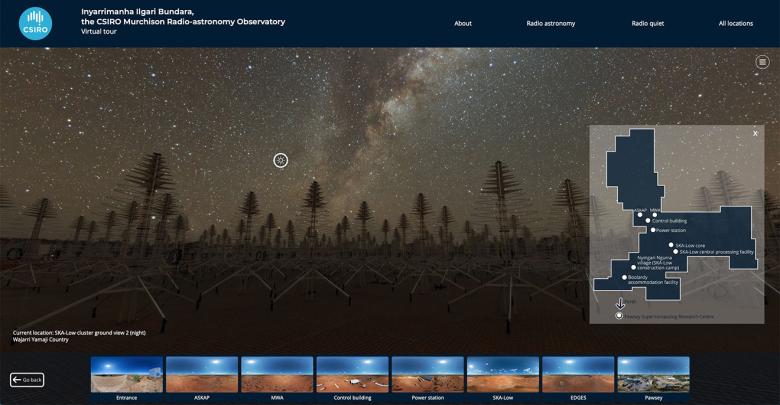This screenshot has width=780, height=405.
Task: Click the Virtual tour subtitle
Action: tap(98, 31)
